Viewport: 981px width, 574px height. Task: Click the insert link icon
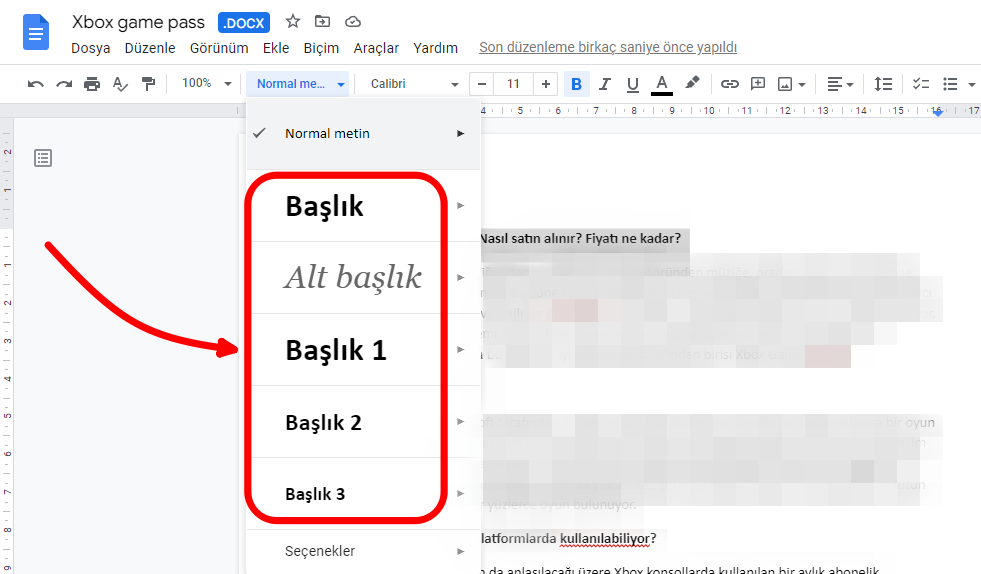click(x=729, y=84)
